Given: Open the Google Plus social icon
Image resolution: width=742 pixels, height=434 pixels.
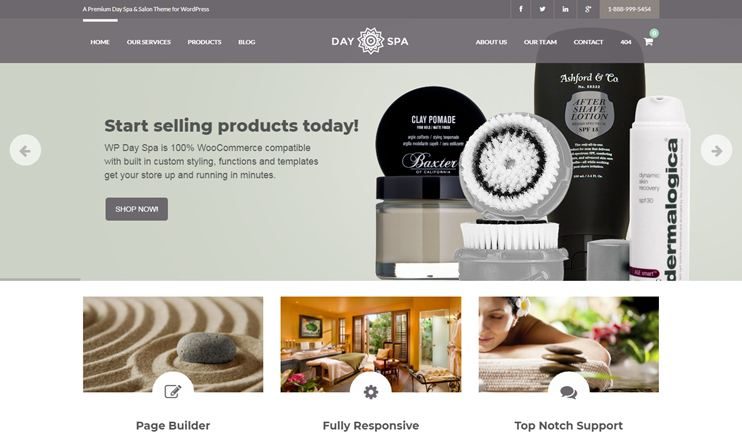Looking at the screenshot, I should click(x=588, y=9).
